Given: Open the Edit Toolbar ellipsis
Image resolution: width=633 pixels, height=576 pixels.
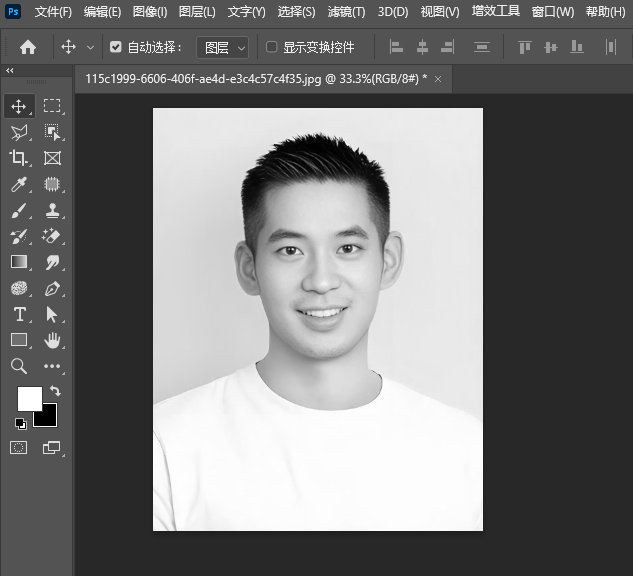Looking at the screenshot, I should pos(52,366).
